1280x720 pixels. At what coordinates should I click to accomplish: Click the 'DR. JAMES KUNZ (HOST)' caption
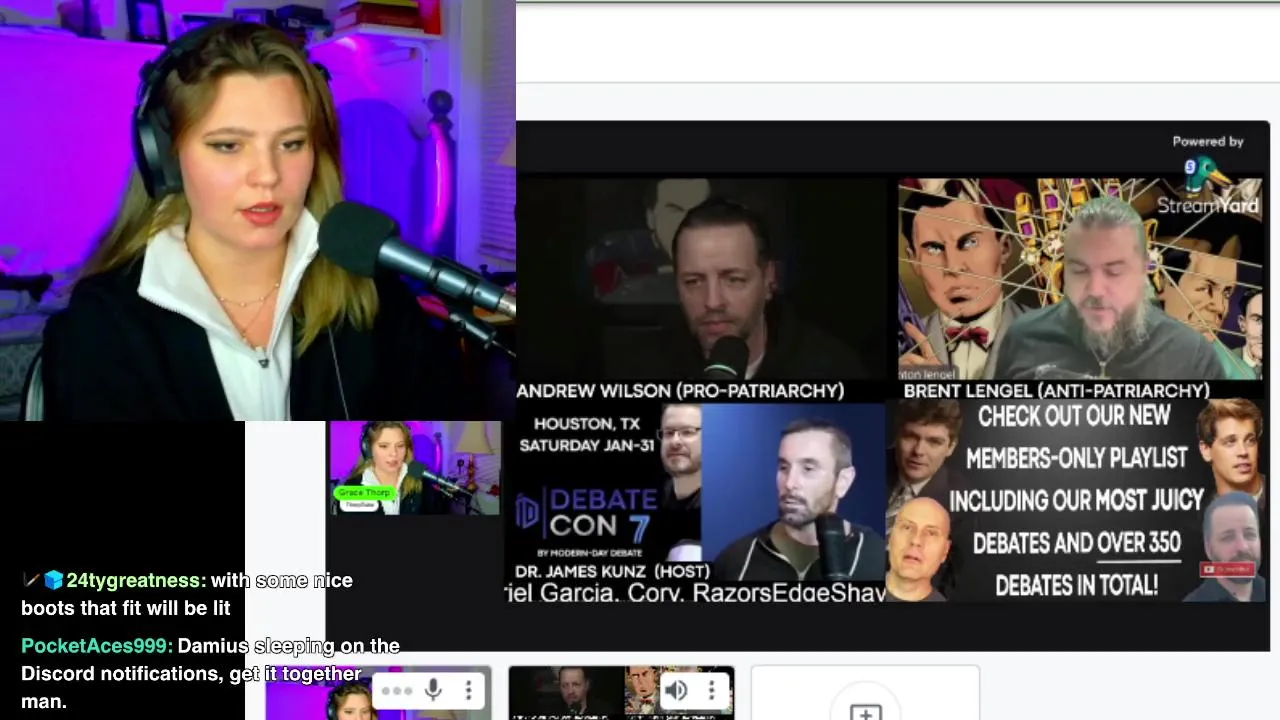coord(612,571)
